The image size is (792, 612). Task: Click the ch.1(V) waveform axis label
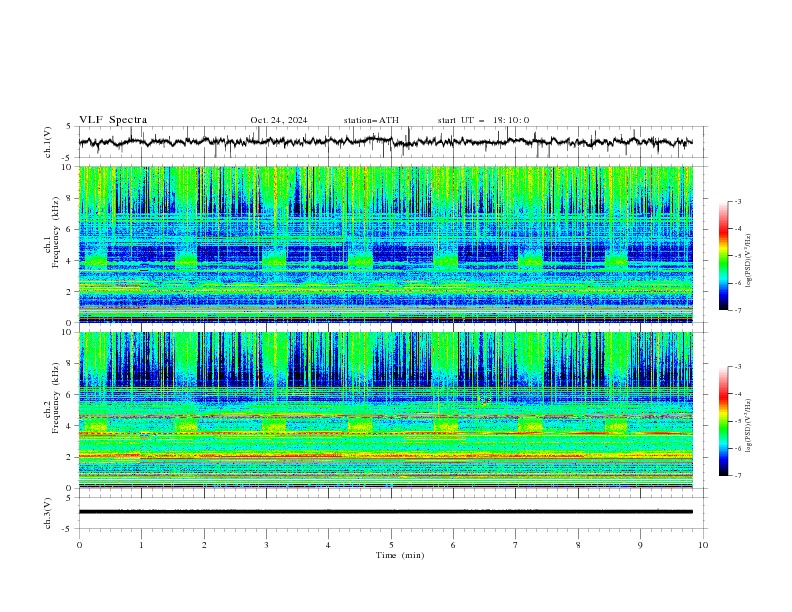click(48, 142)
